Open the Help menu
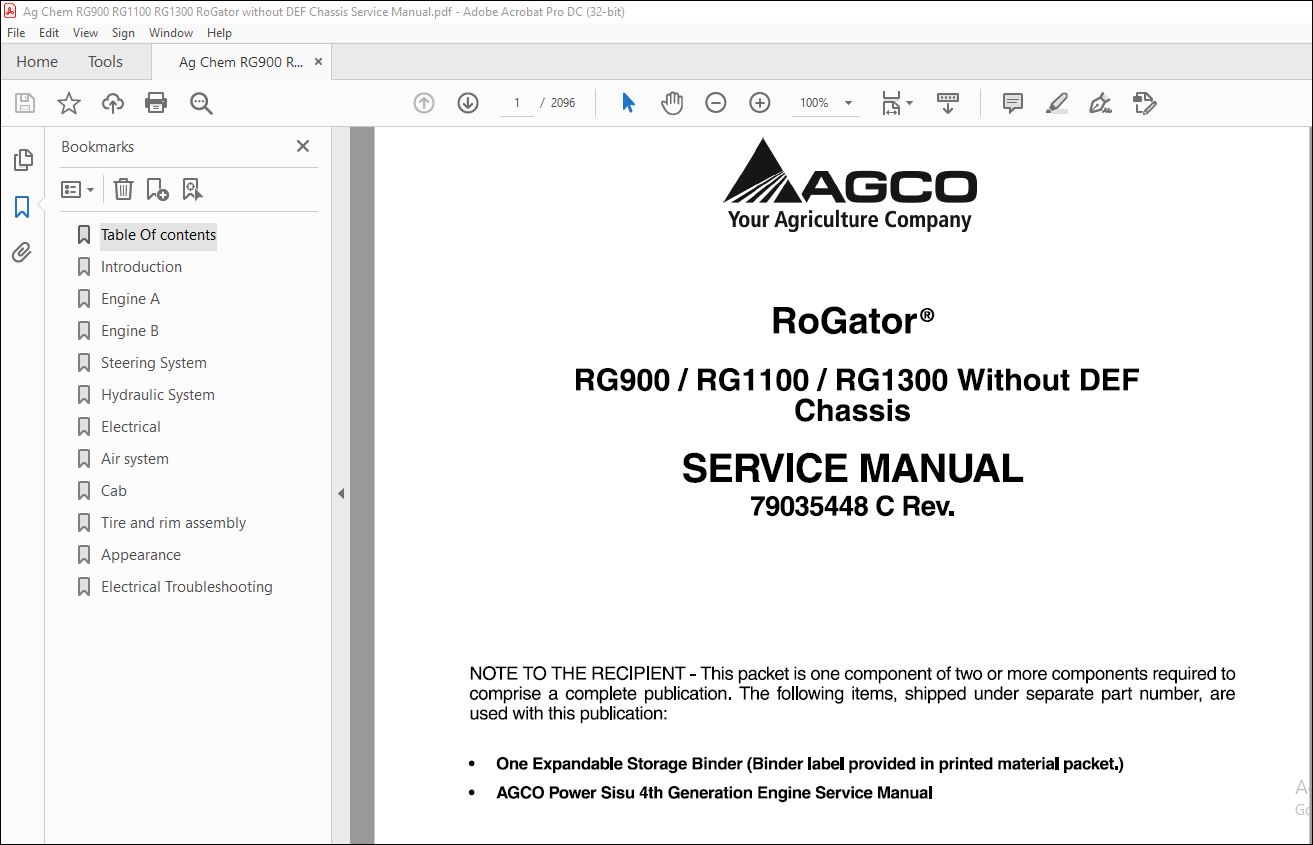Screen dimensions: 1313x845 (x=219, y=33)
